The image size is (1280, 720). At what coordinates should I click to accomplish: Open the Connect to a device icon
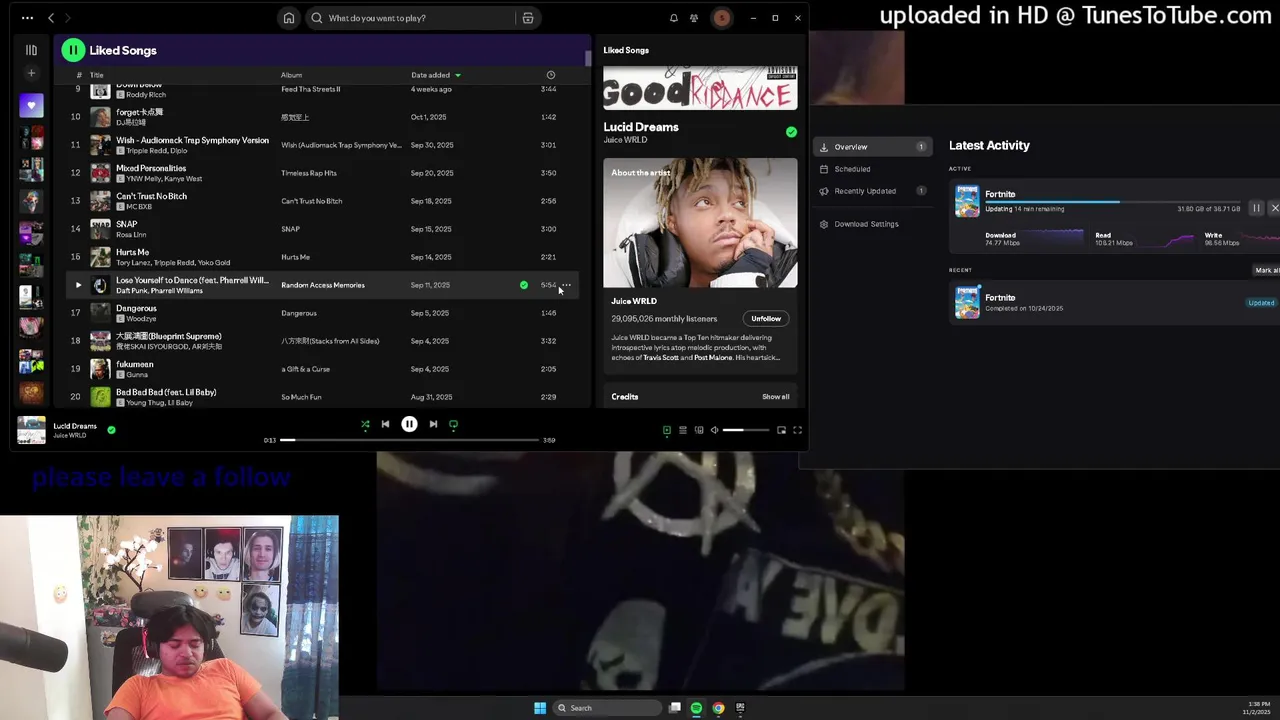(699, 430)
